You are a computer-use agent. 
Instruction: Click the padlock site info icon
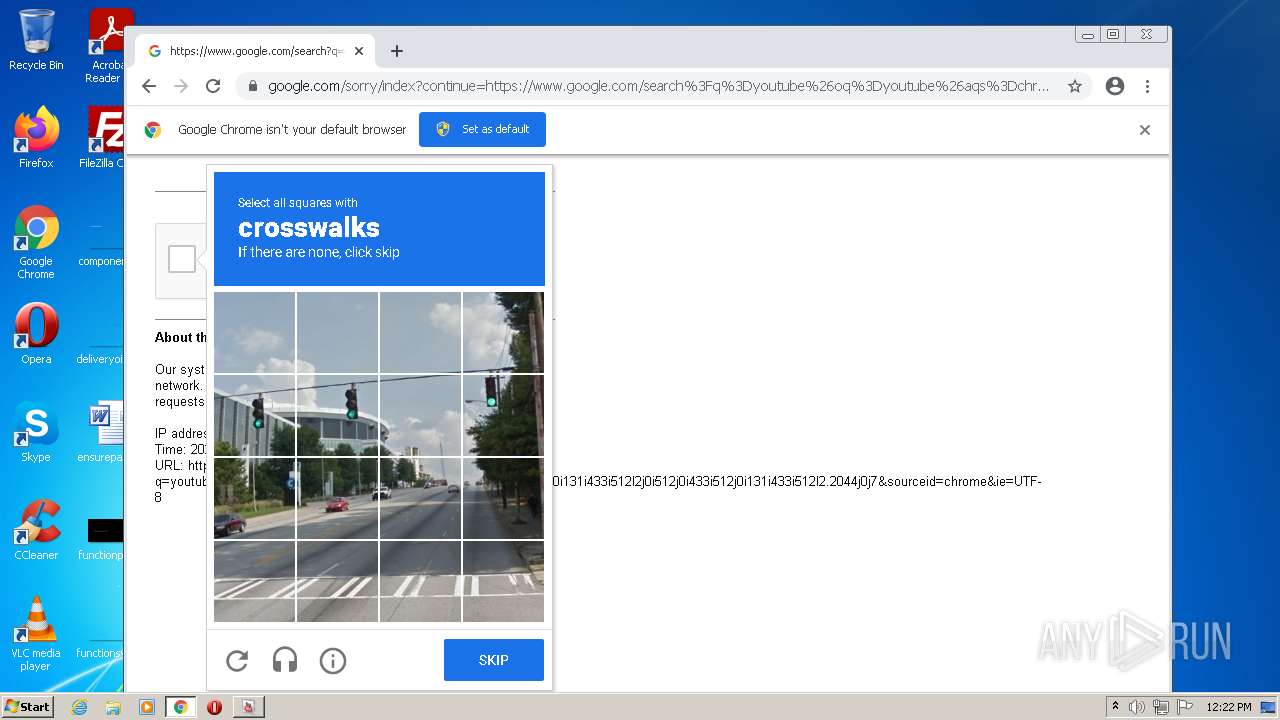253,86
